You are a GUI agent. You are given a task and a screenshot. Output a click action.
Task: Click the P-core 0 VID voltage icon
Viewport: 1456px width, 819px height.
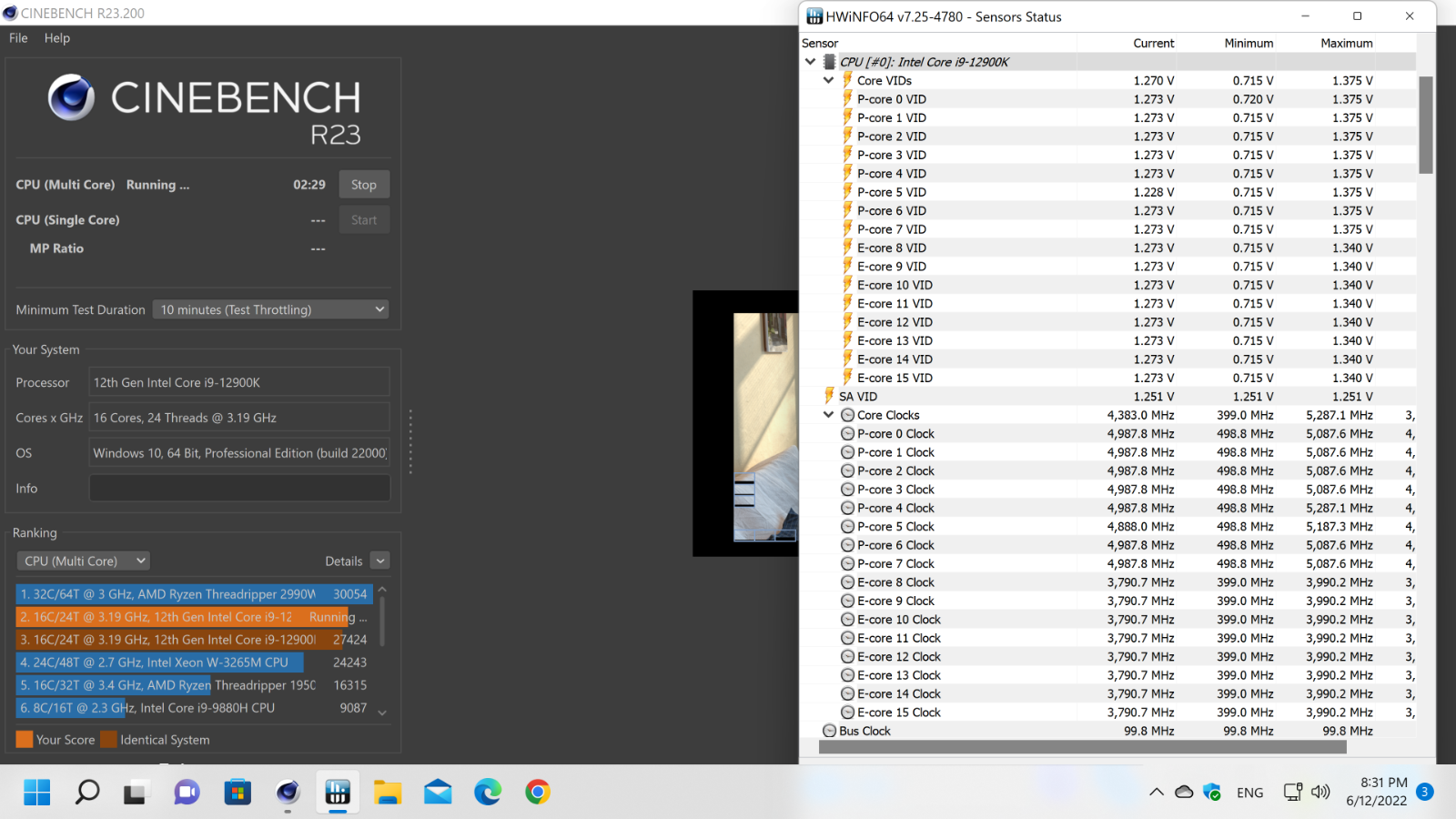(x=847, y=98)
